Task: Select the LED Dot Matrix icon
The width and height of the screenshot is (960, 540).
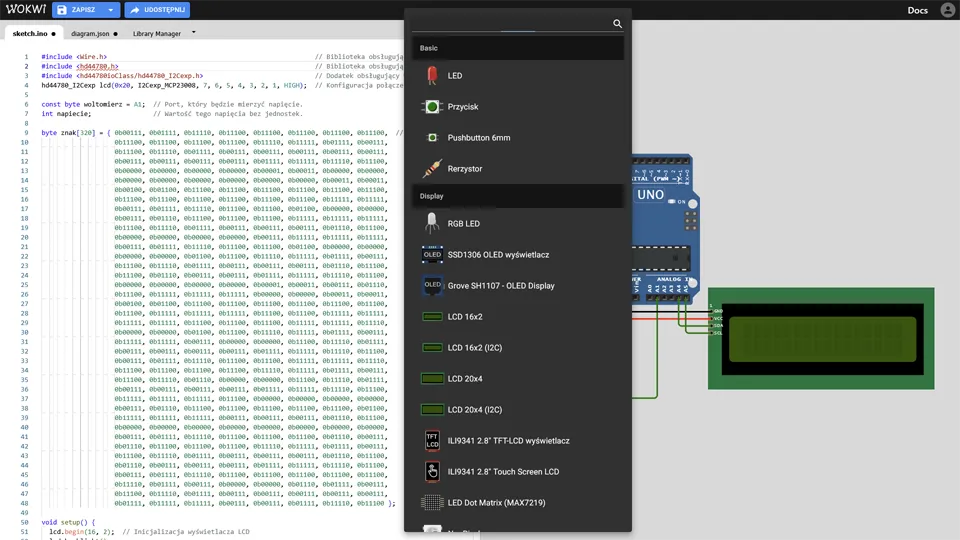Action: pyautogui.click(x=432, y=503)
